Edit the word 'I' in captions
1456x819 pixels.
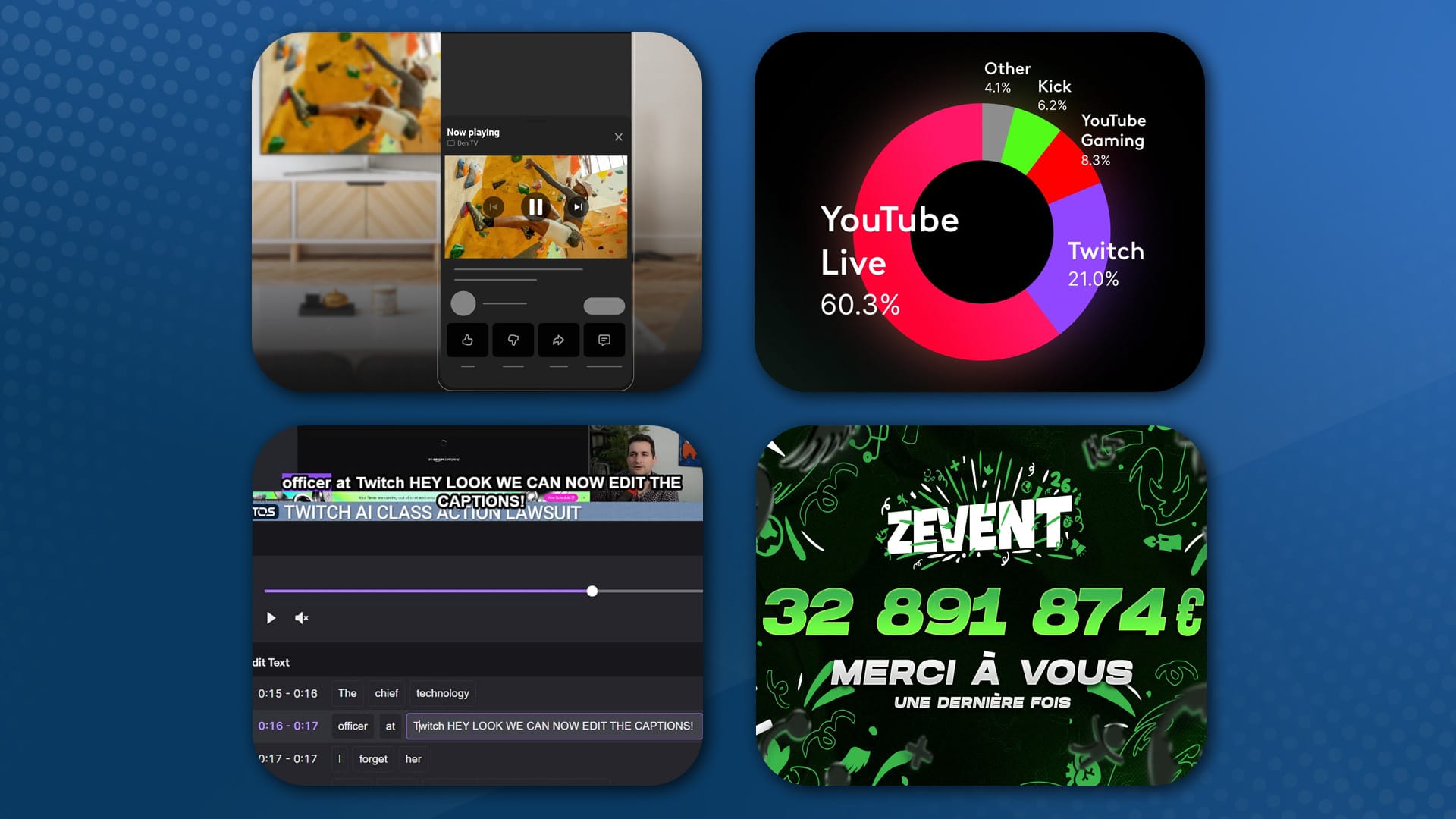click(340, 758)
